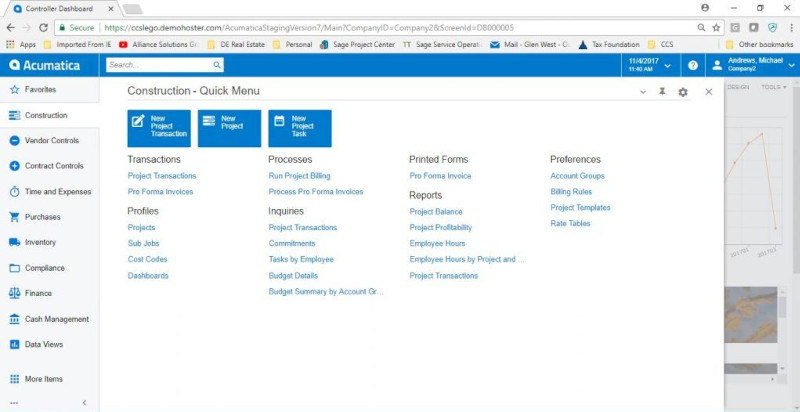Image resolution: width=800 pixels, height=412 pixels.
Task: Collapse the left navigation sidebar
Action: click(84, 402)
